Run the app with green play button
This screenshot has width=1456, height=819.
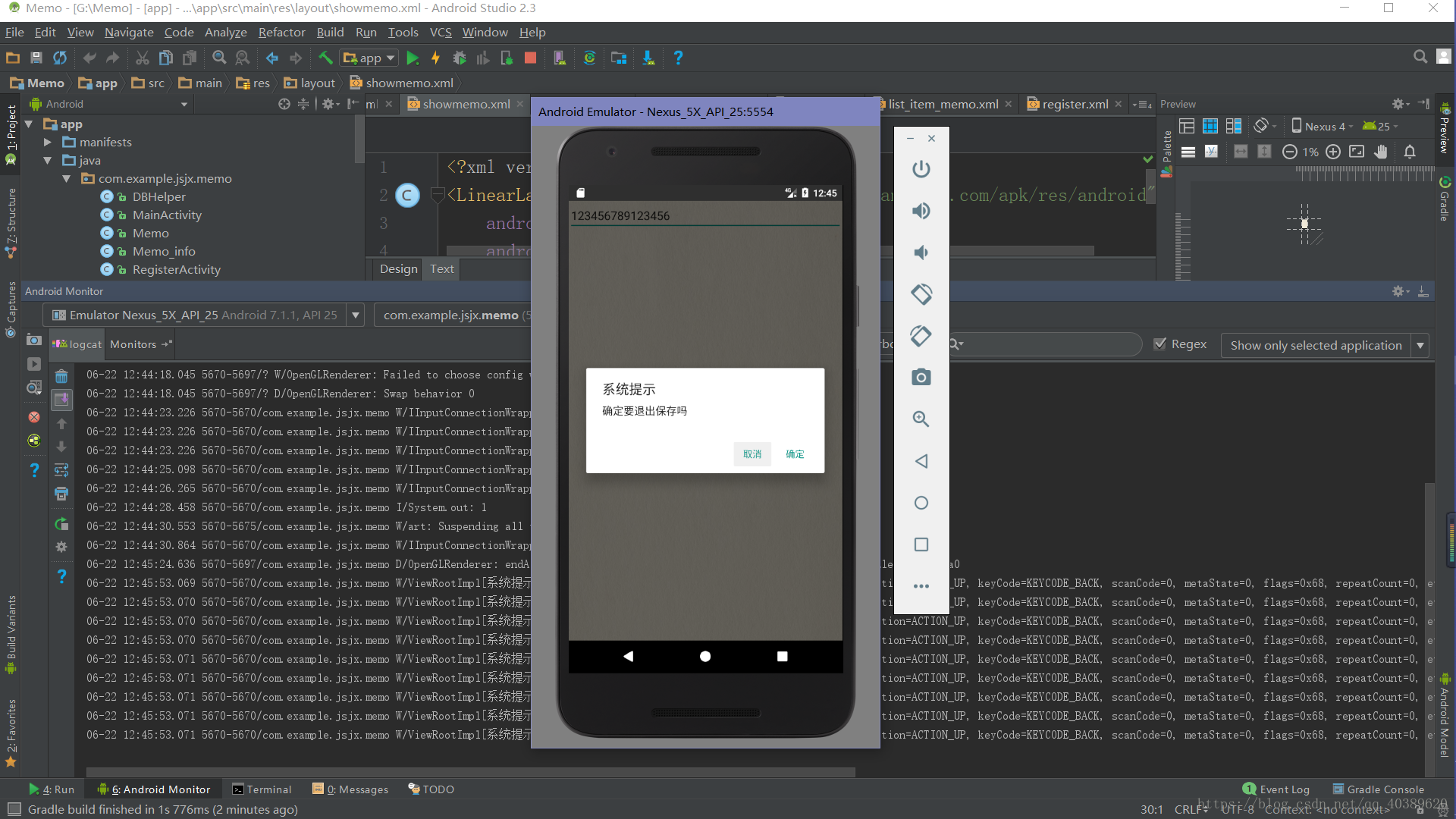point(413,58)
